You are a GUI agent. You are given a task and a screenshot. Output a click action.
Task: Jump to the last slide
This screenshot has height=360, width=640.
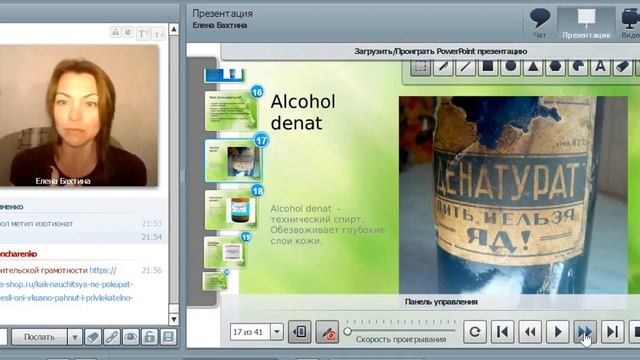pyautogui.click(x=613, y=332)
